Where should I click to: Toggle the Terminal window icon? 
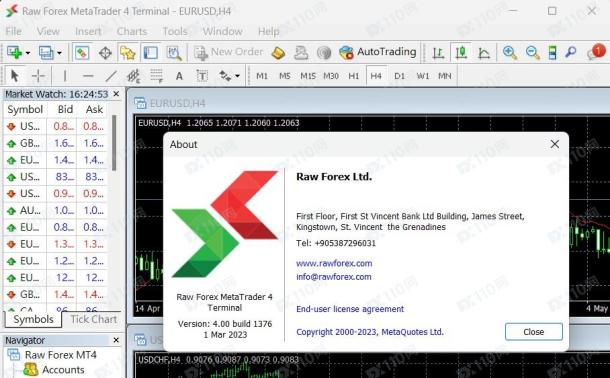tap(151, 52)
